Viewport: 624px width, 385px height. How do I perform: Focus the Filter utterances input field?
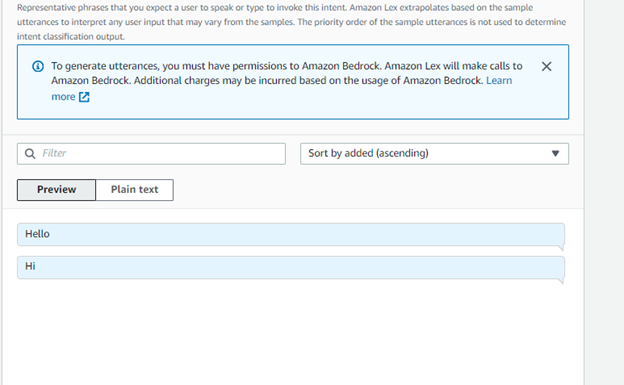point(151,154)
